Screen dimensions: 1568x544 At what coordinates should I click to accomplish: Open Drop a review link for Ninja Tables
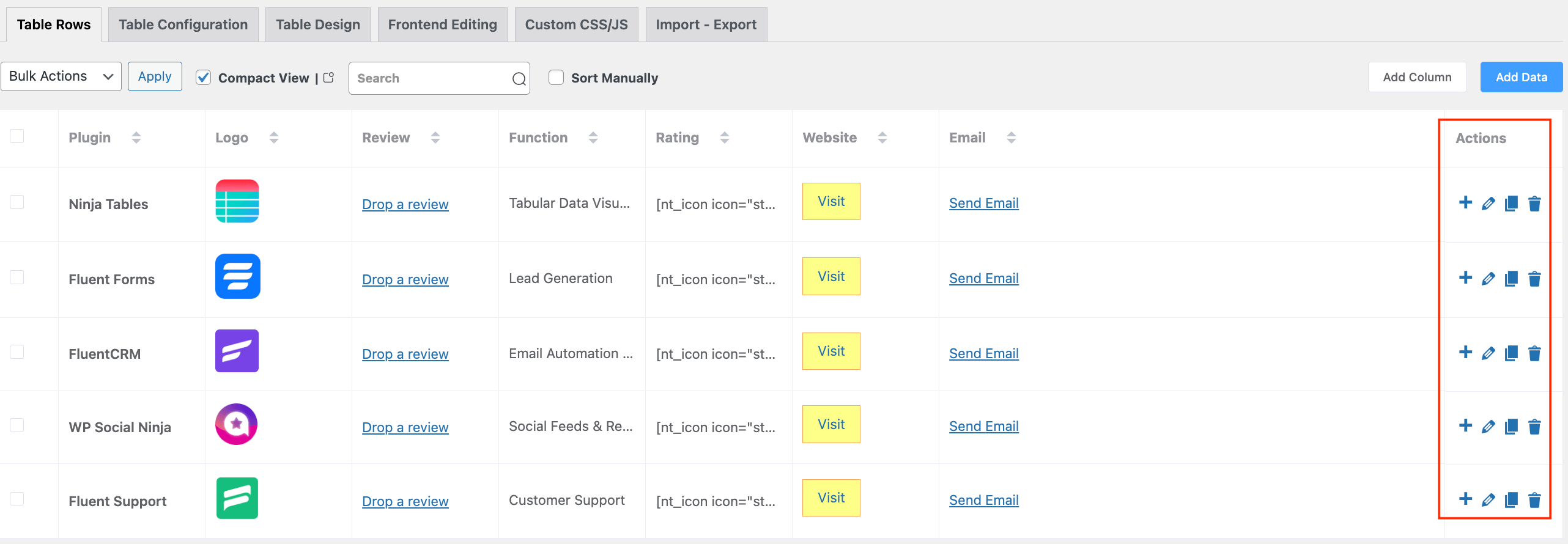click(x=405, y=204)
